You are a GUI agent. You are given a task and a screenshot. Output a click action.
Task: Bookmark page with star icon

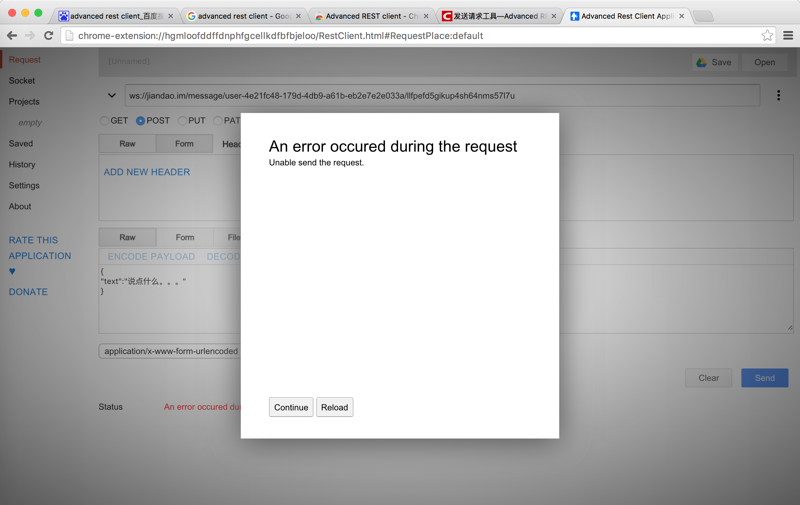pos(767,35)
